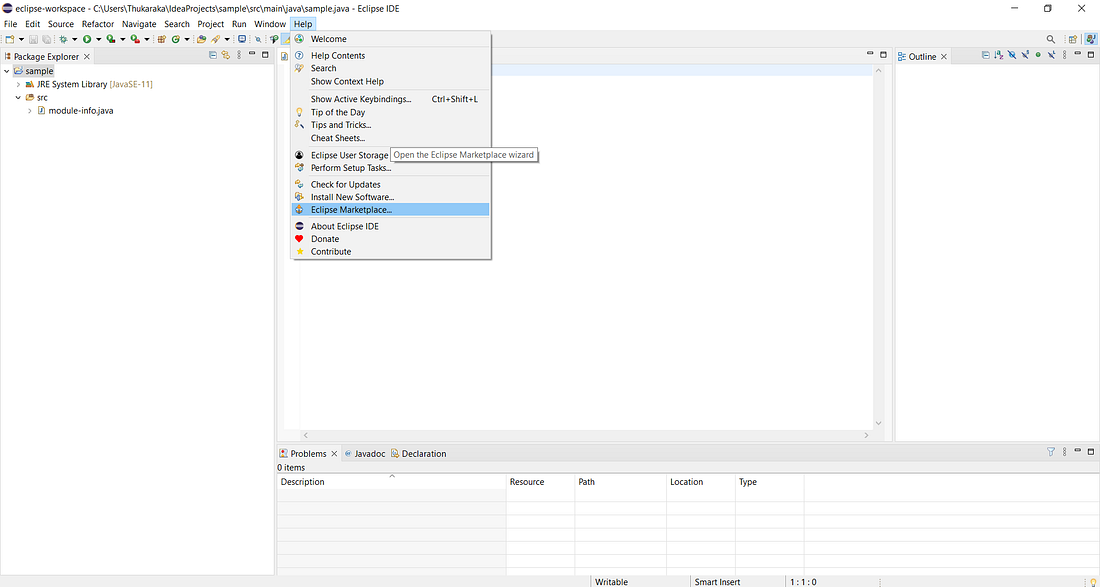1100x587 pixels.
Task: Switch to the Java perspective icon at top right
Action: (x=1090, y=37)
